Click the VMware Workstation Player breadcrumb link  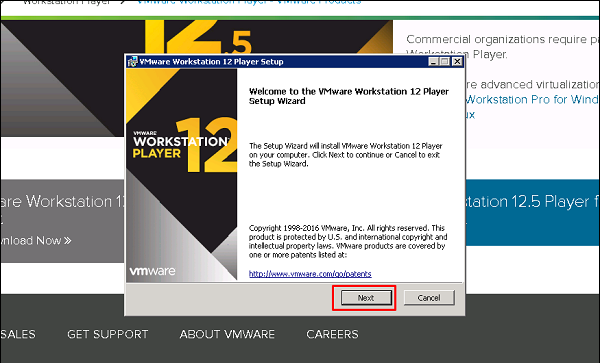249,2
